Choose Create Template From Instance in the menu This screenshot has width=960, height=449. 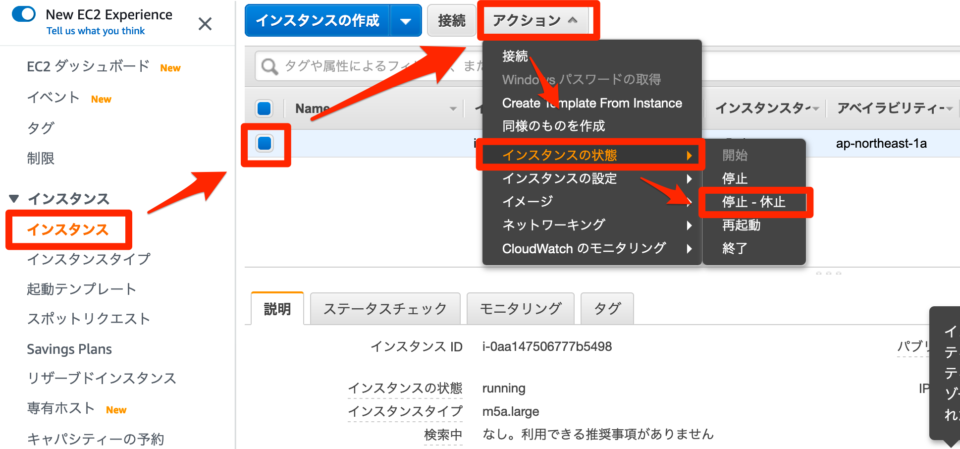[591, 103]
